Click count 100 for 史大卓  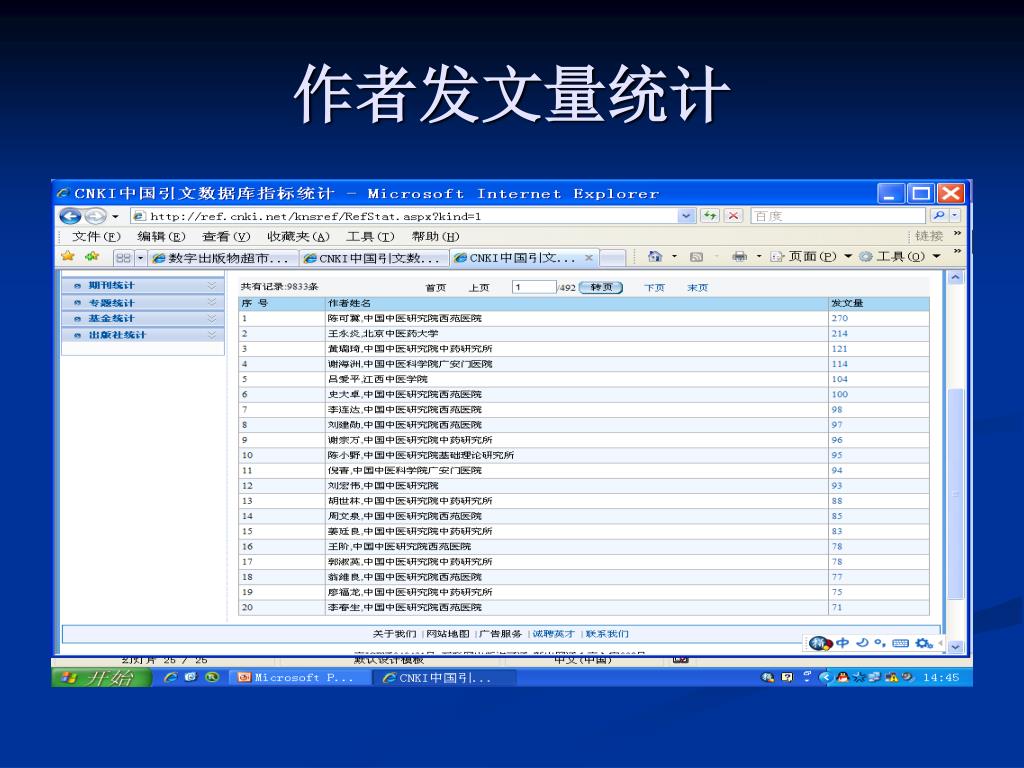(x=840, y=394)
